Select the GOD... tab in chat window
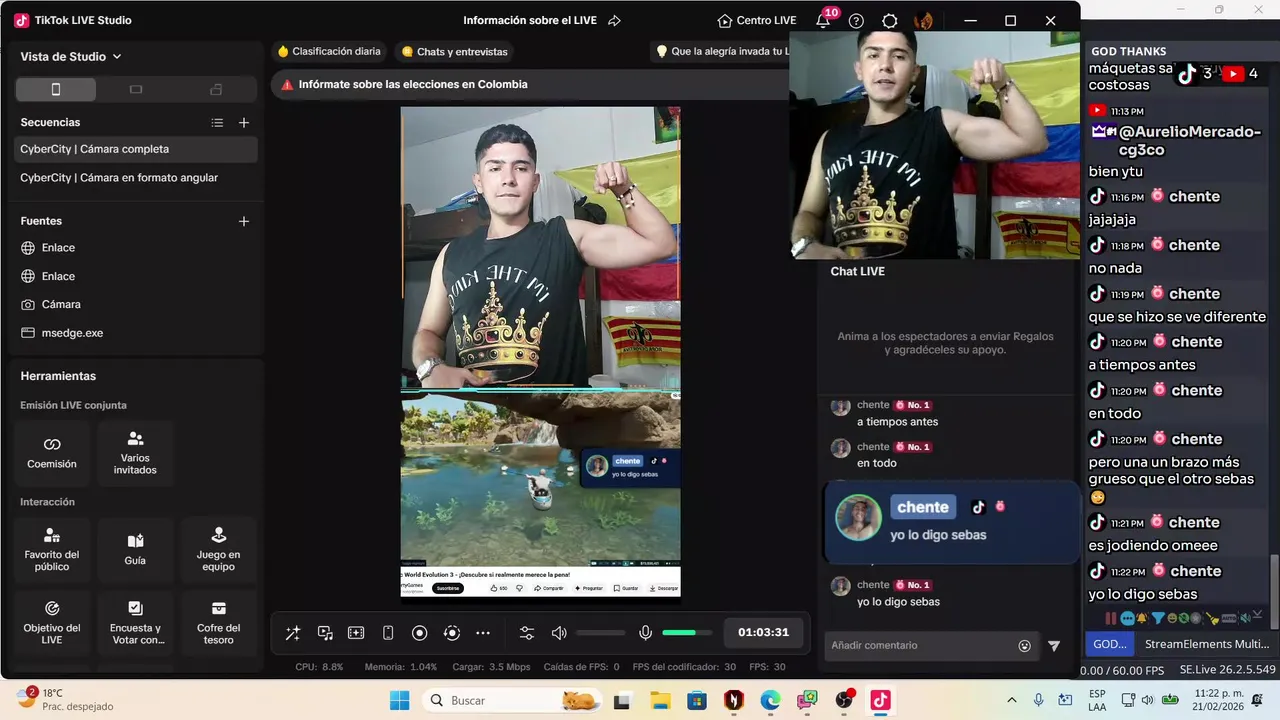The width and height of the screenshot is (1280, 720). coord(1110,644)
